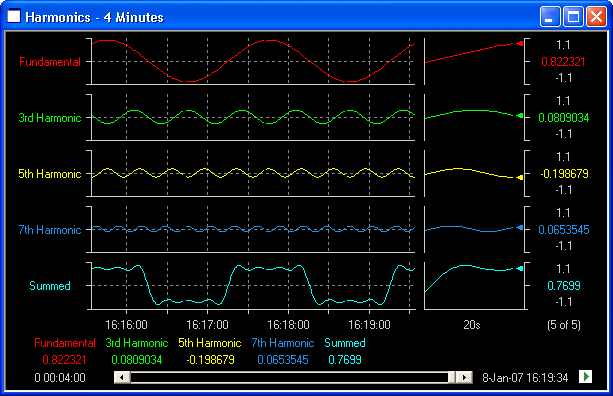Click 5th Harmonic in the bottom legend
Screen dimensions: 613x396
[210, 343]
